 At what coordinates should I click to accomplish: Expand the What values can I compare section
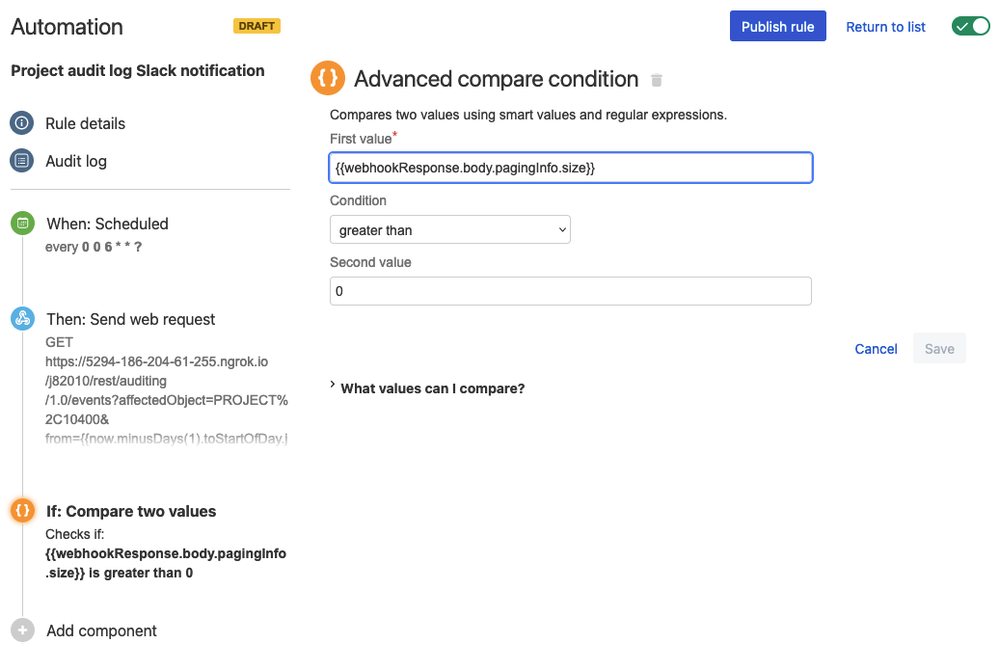[428, 388]
